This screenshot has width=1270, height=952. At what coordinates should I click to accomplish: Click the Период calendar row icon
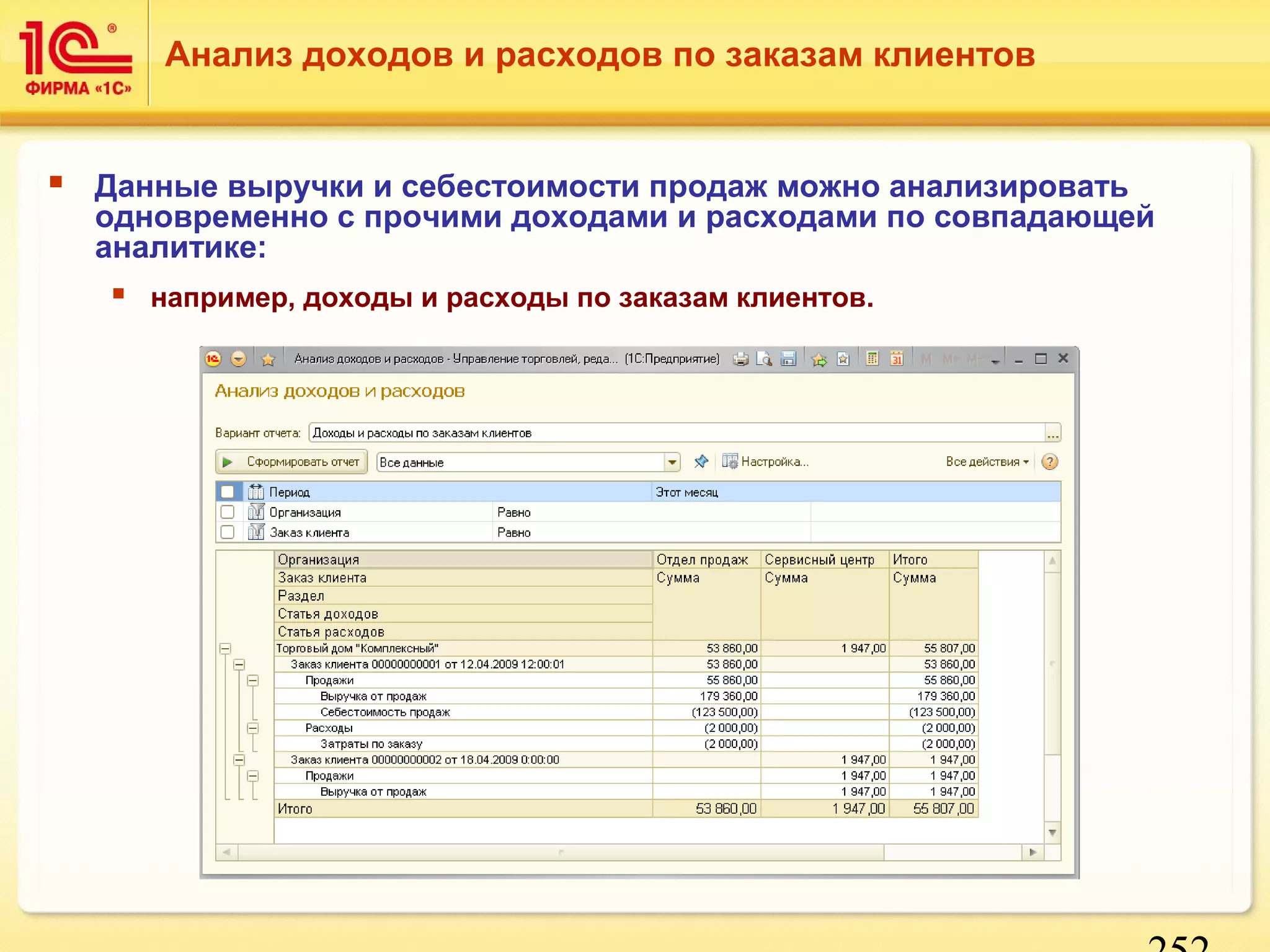pyautogui.click(x=256, y=492)
